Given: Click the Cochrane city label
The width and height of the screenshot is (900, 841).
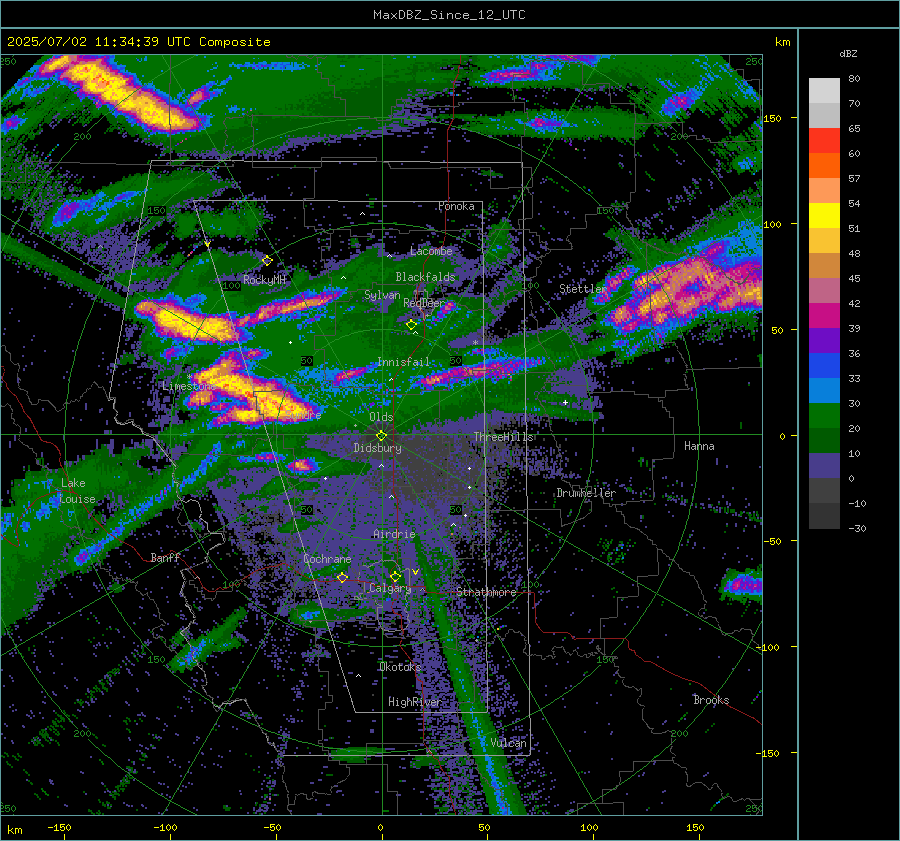Looking at the screenshot, I should click(x=327, y=559).
